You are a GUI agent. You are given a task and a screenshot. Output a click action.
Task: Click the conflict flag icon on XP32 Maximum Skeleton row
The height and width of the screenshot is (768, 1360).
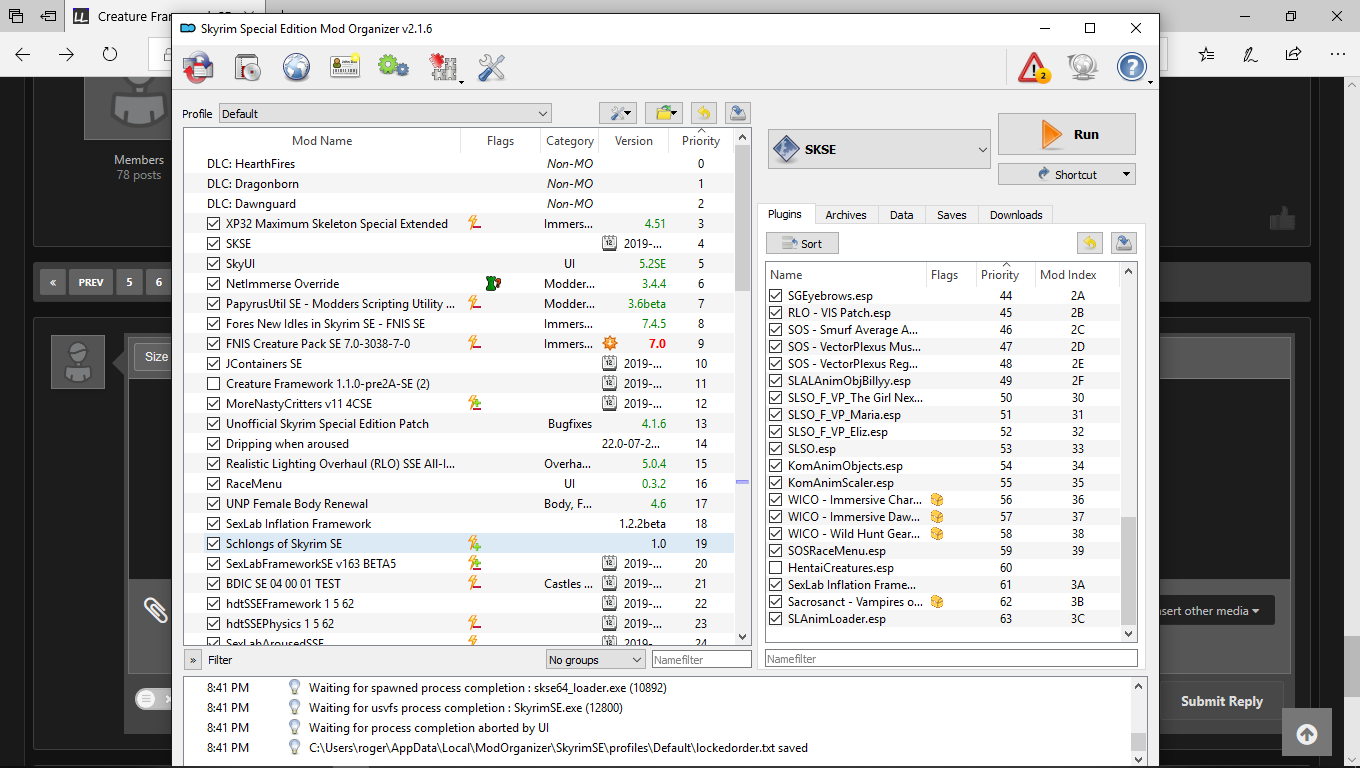[x=475, y=223]
